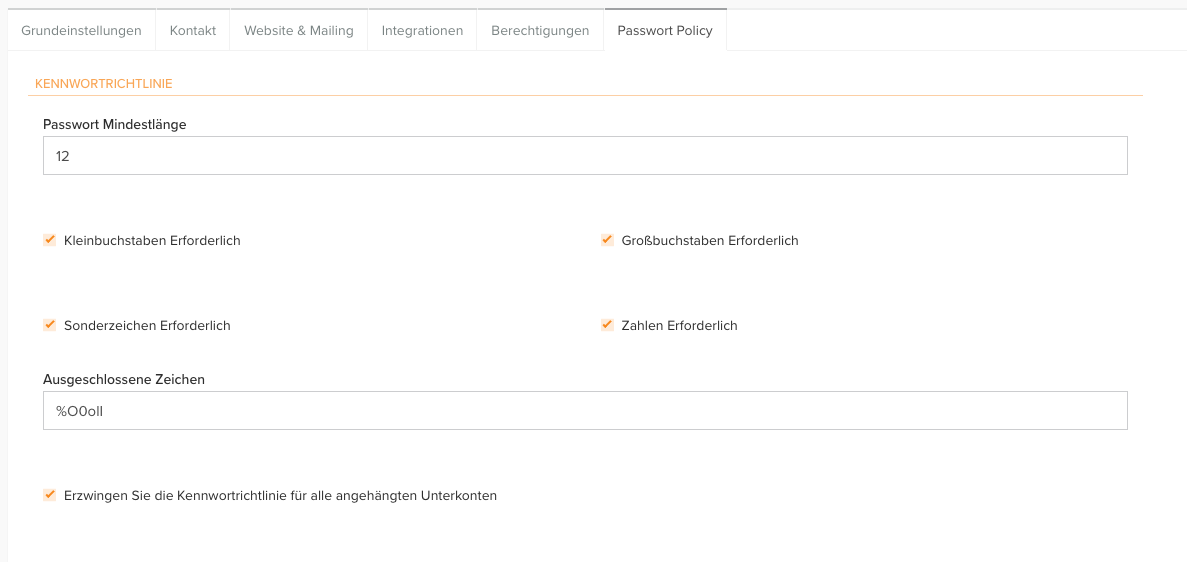This screenshot has height=562, width=1187.
Task: Disable the Sonderzeichen Erforderlich checkbox
Action: (50, 325)
